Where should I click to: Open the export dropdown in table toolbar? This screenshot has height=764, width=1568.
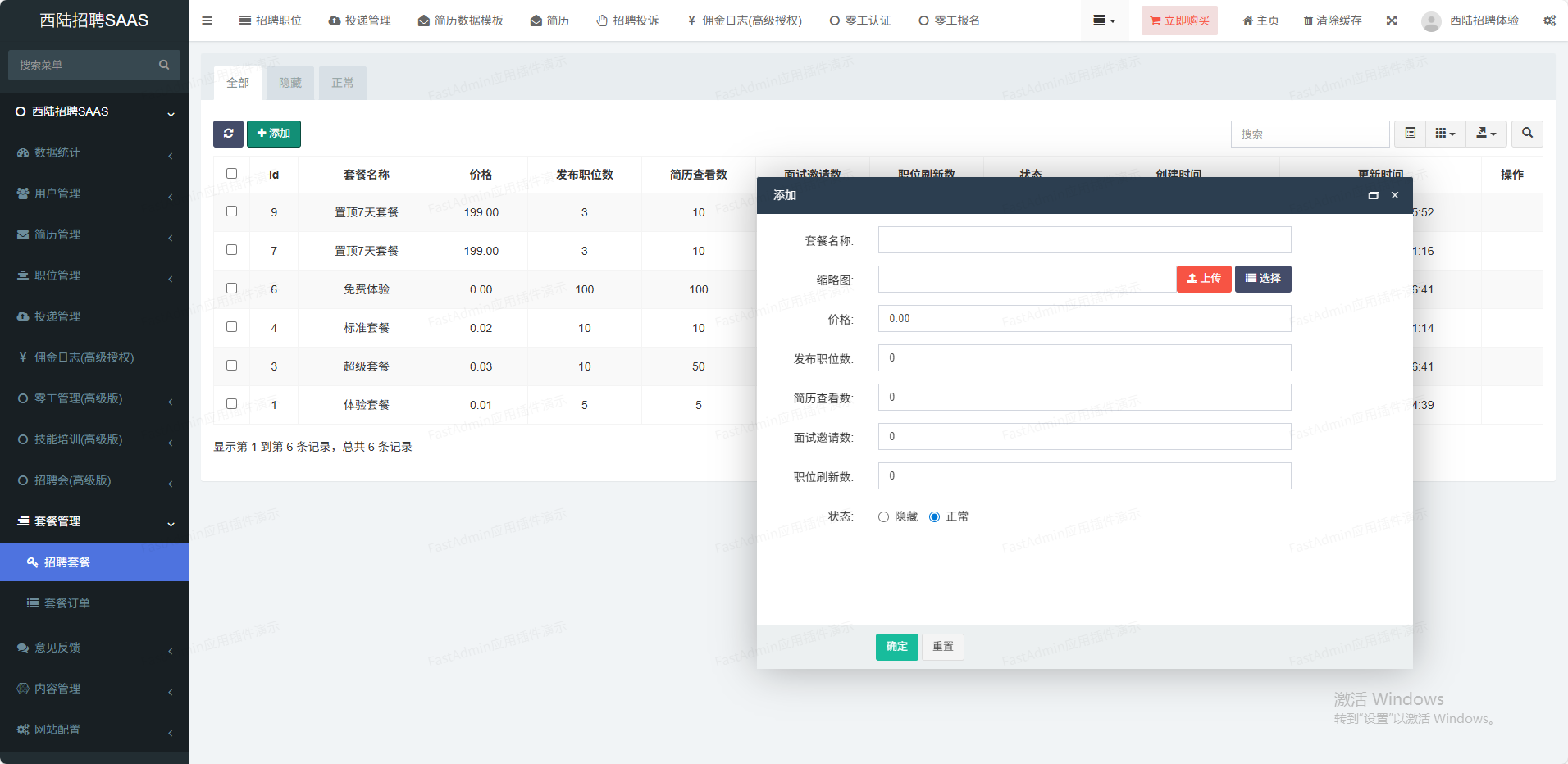tap(1486, 134)
